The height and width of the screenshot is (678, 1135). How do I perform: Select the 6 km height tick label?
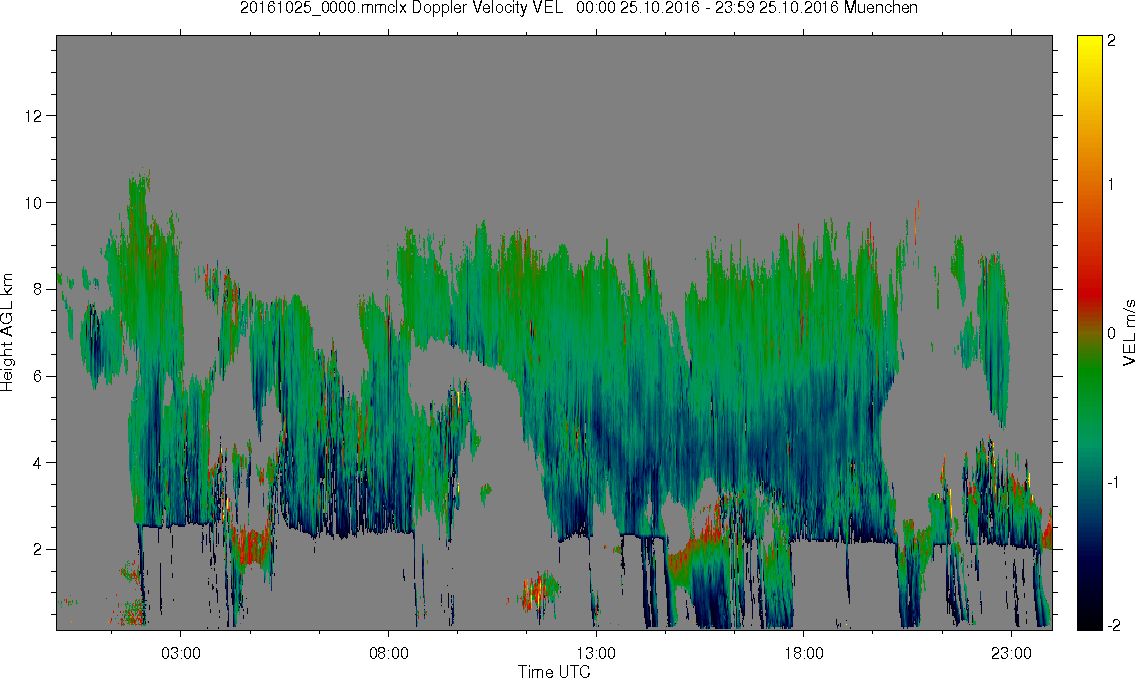[37, 376]
